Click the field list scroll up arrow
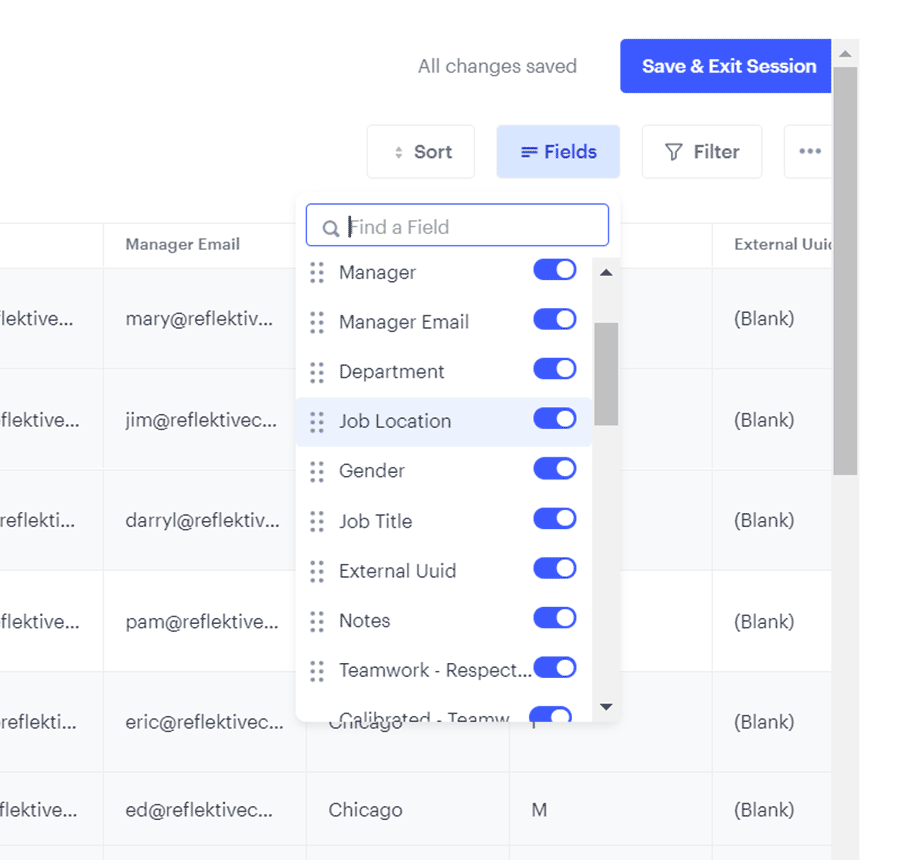Screen dimensions: 900x860 pyautogui.click(x=606, y=273)
